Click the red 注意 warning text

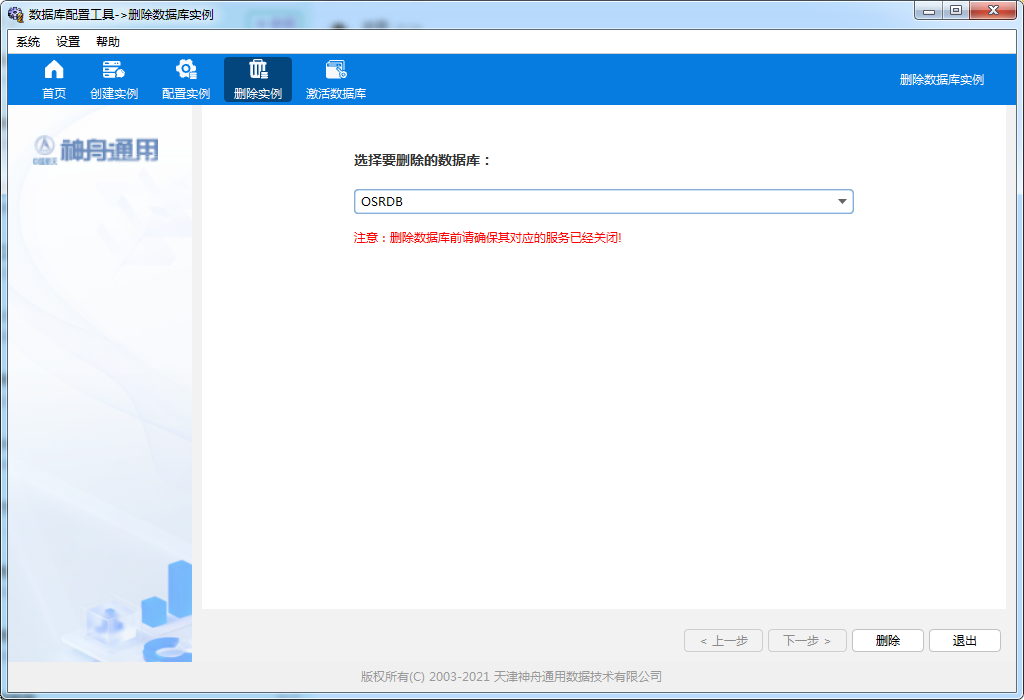pos(488,239)
